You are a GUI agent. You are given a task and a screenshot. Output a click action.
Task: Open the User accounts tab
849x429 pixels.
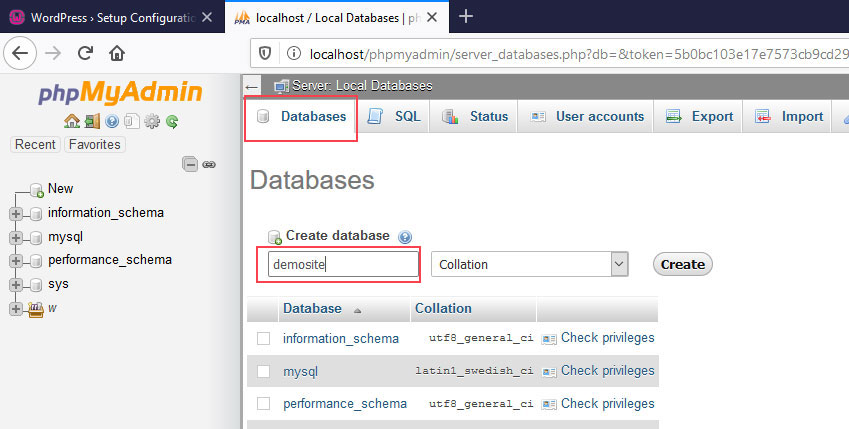587,117
